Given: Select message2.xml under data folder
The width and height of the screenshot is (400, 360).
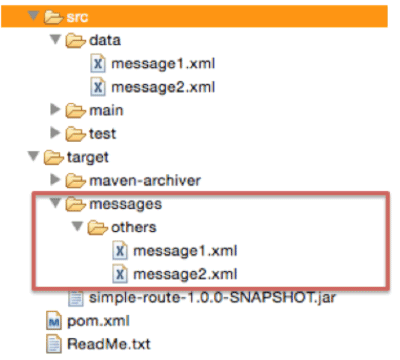Looking at the screenshot, I should (x=163, y=87).
